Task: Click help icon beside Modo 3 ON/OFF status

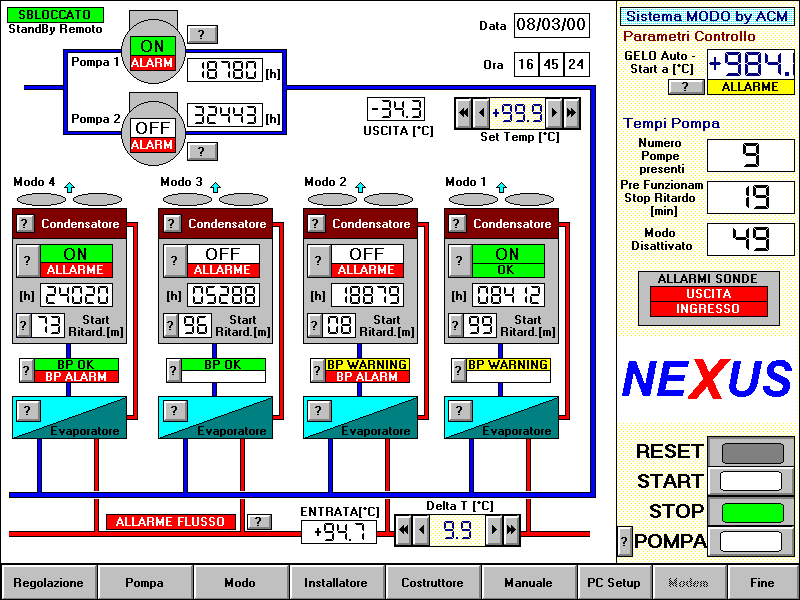Action: click(x=174, y=262)
